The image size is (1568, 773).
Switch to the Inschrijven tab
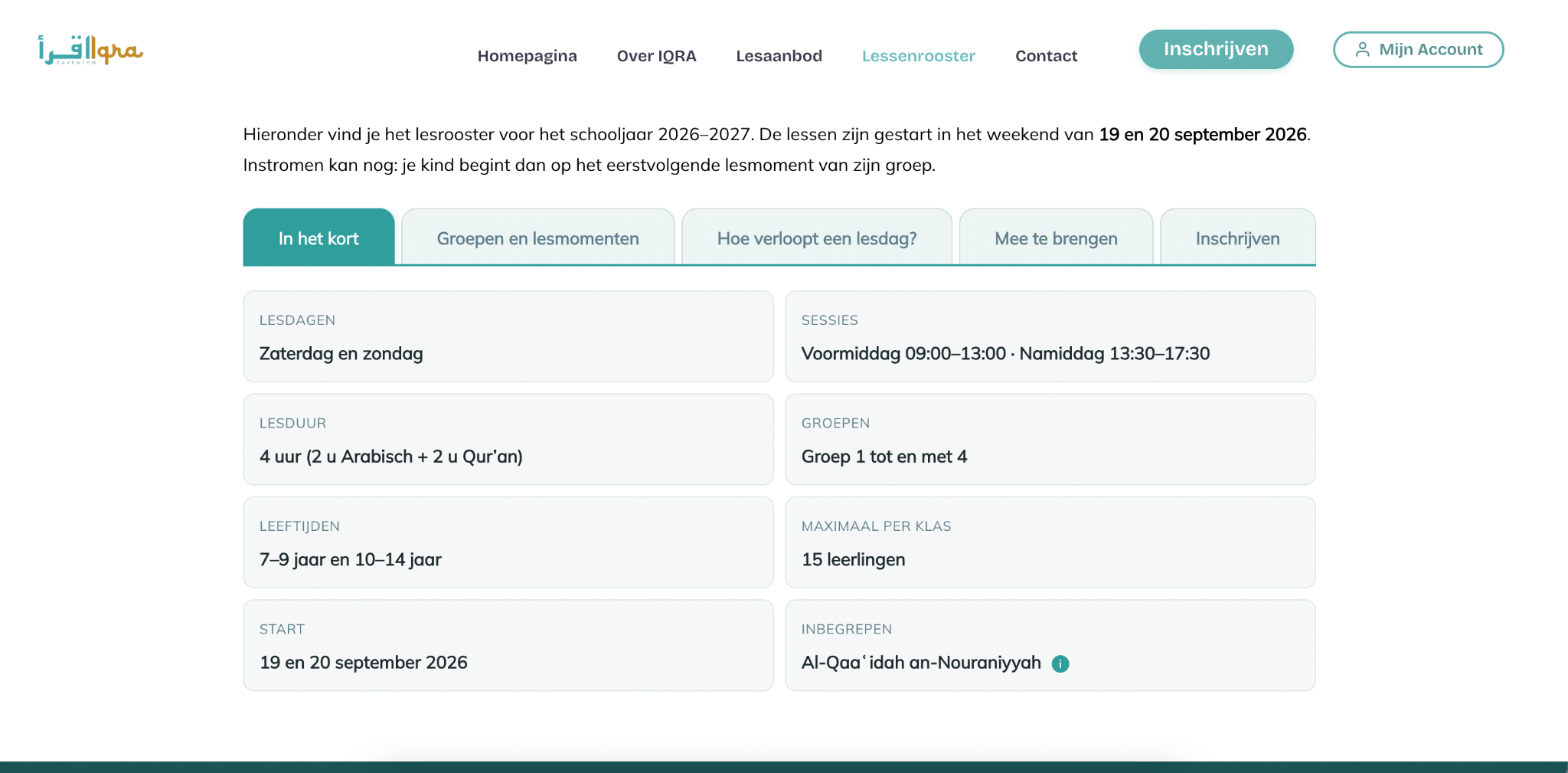(x=1237, y=237)
